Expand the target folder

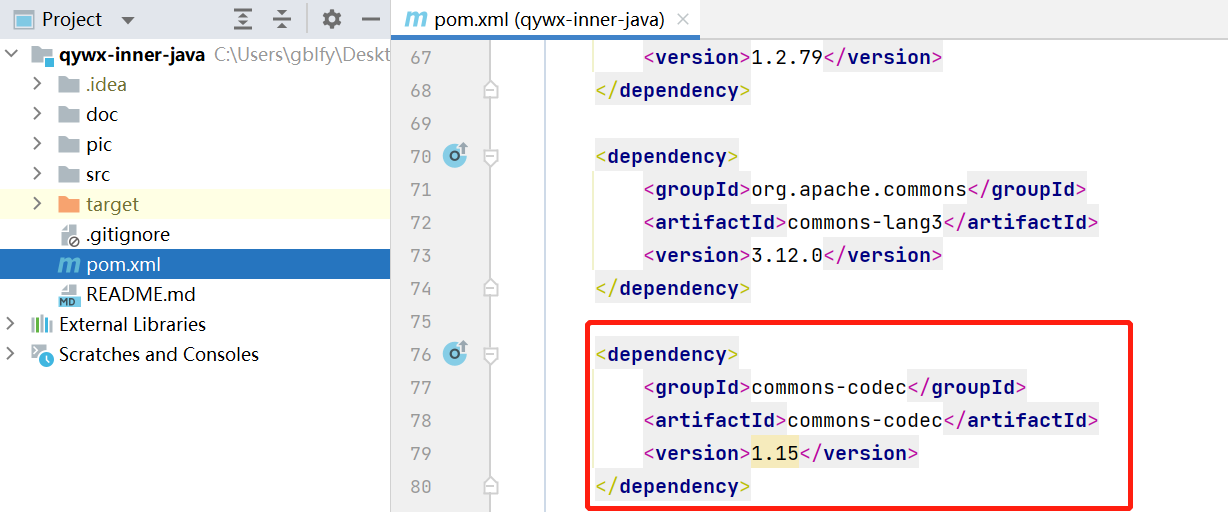38,204
